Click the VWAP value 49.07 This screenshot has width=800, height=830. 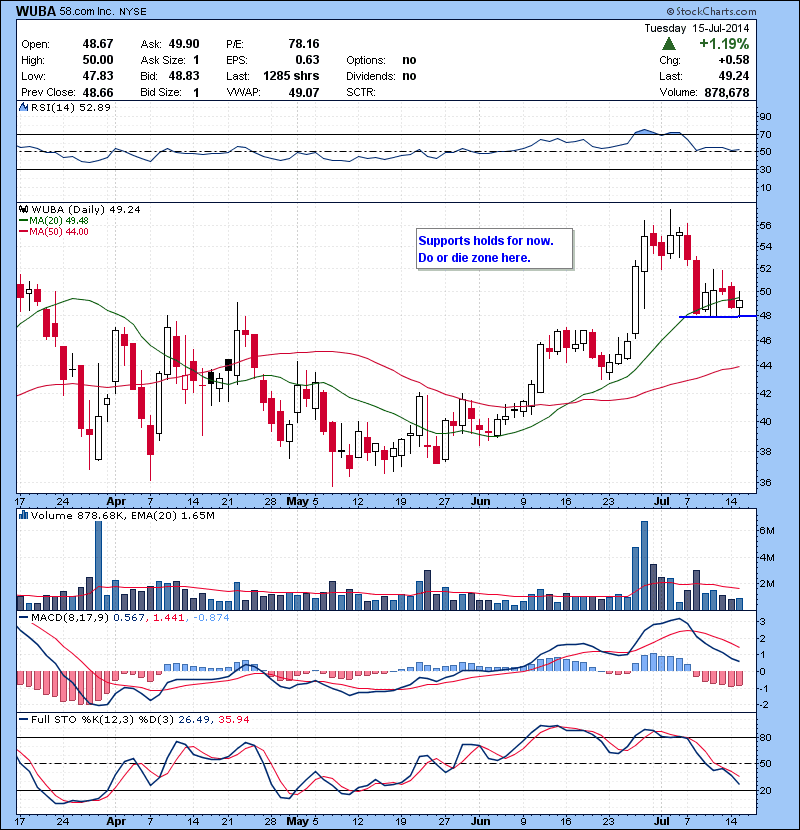pos(304,93)
